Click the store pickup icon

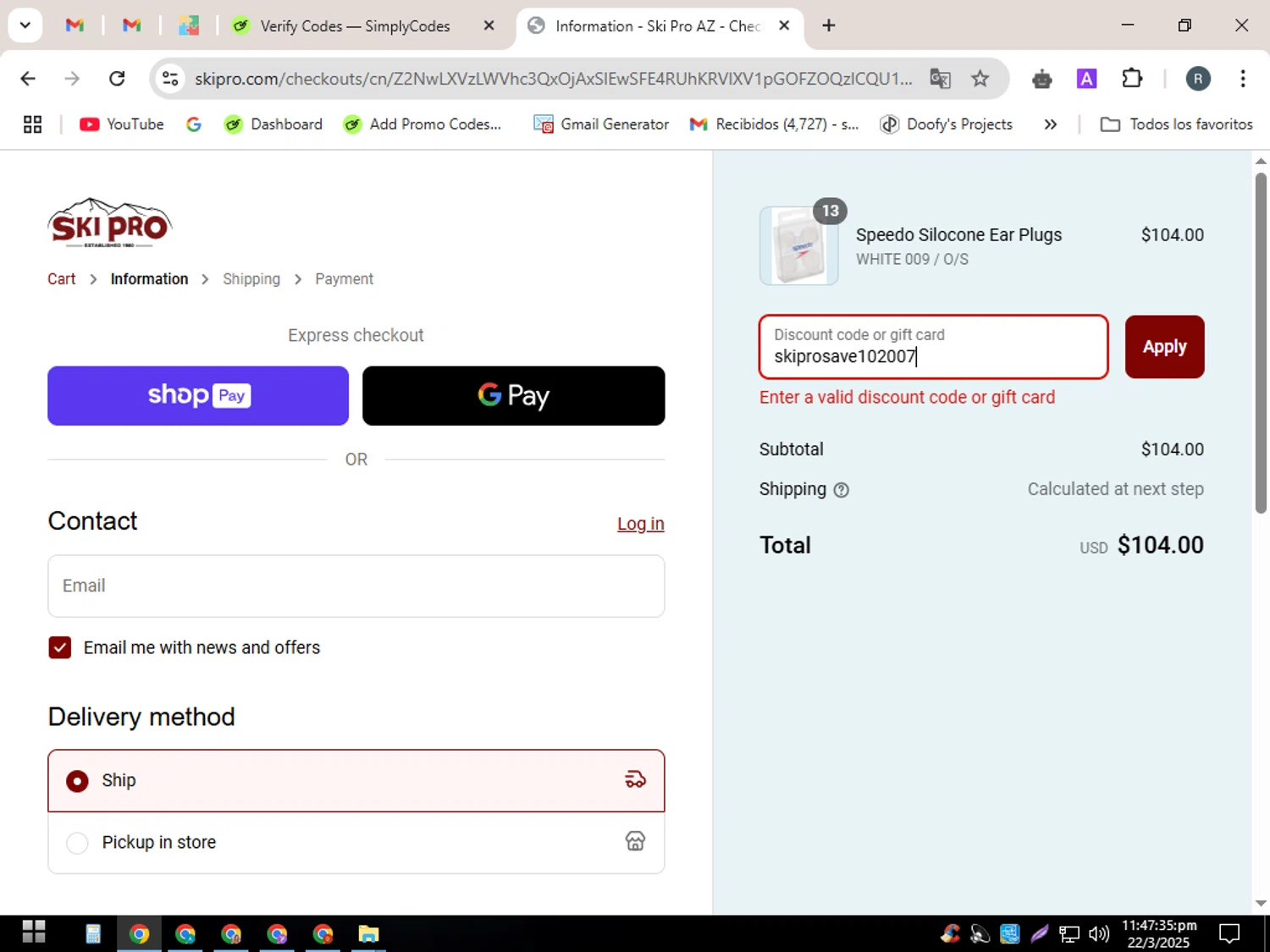(635, 841)
